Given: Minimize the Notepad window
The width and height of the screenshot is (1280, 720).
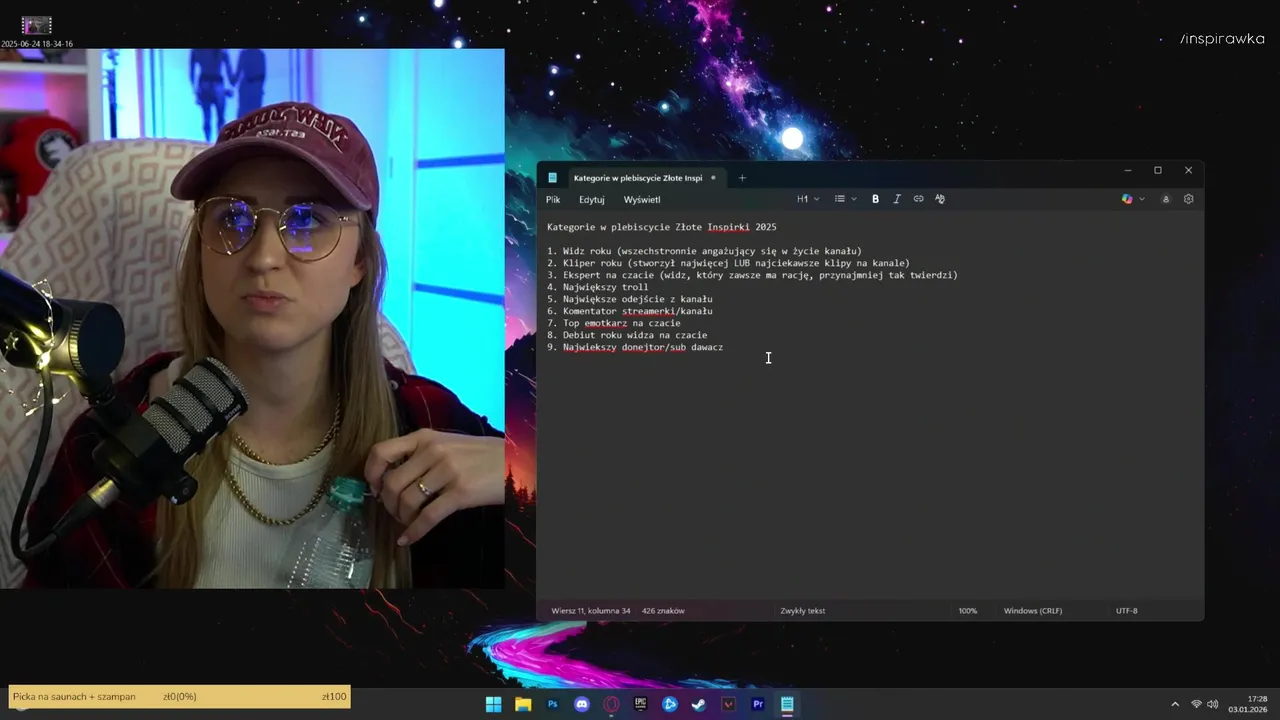Looking at the screenshot, I should tap(1128, 170).
